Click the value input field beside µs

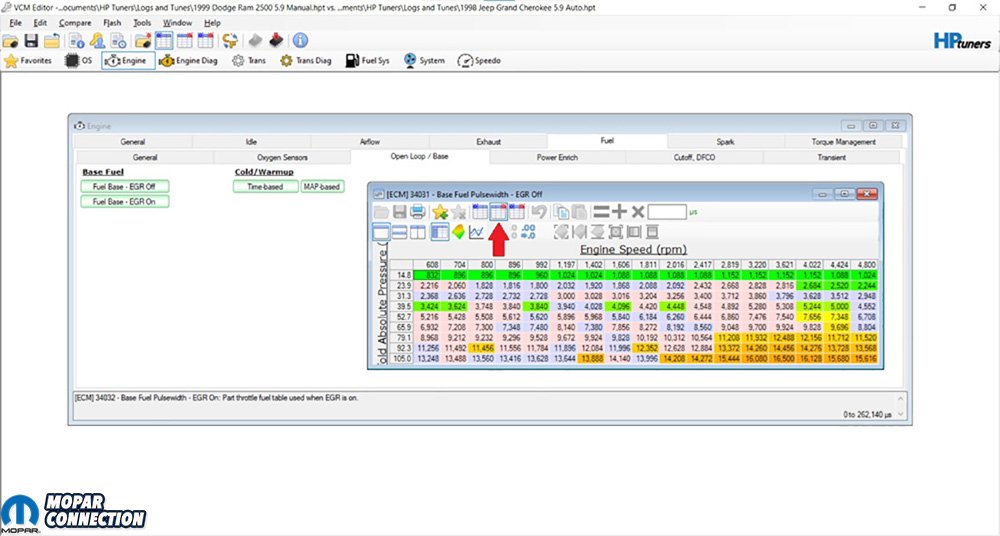coord(666,212)
